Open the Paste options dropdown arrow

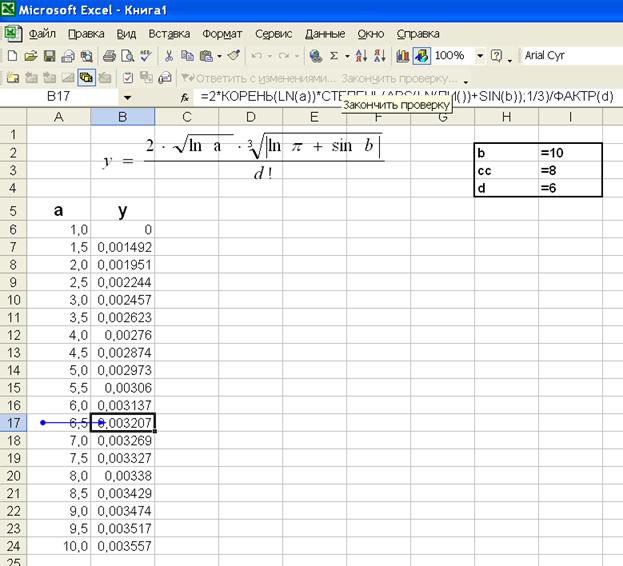point(219,56)
